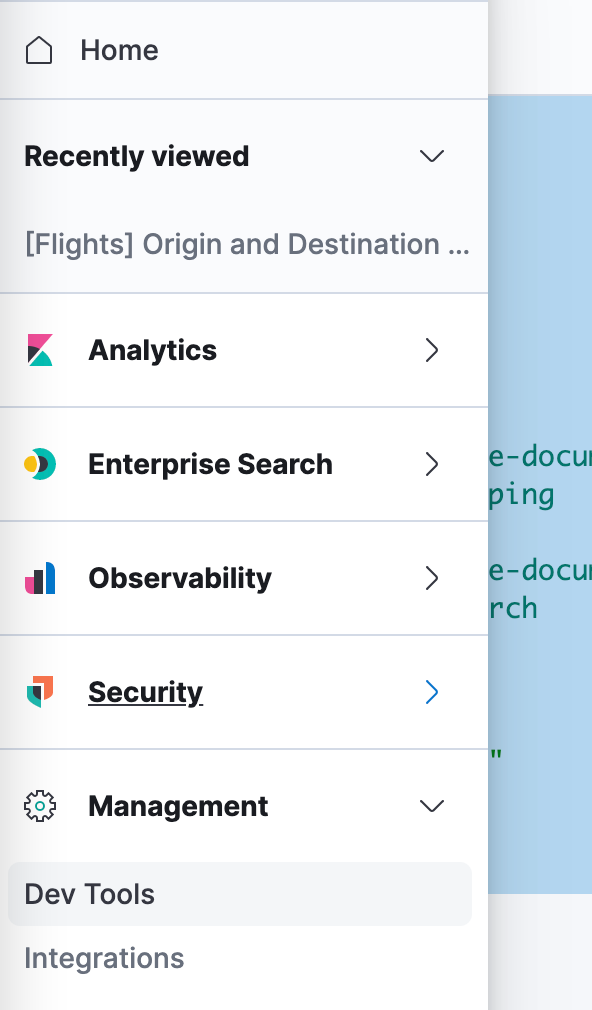Click the Security shield logo icon

coord(40,692)
